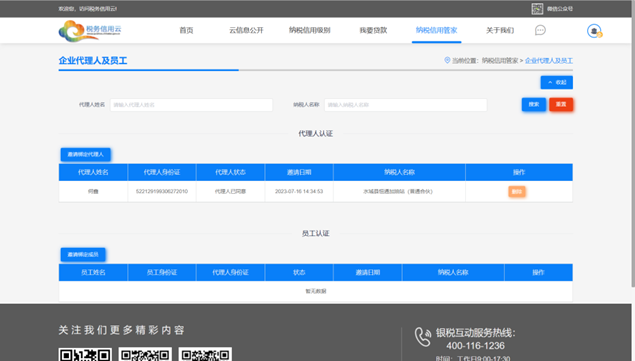Click 代理人状态 column header

click(230, 172)
